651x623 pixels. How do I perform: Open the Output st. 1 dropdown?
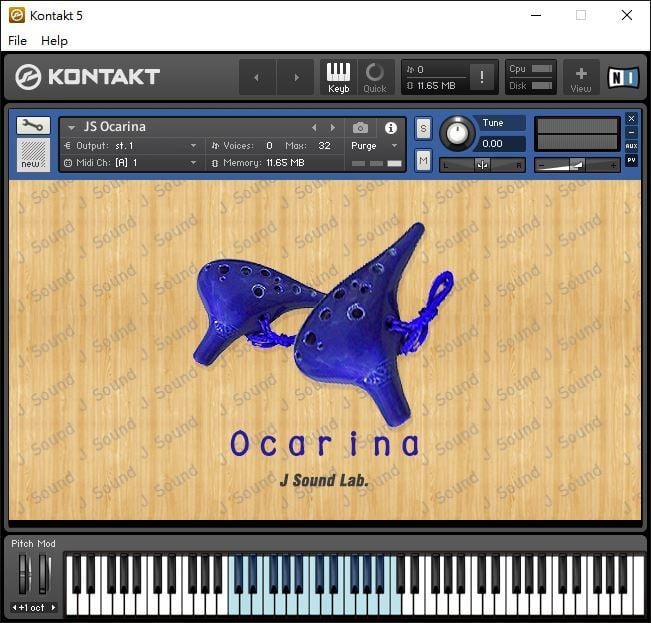pyautogui.click(x=131, y=146)
